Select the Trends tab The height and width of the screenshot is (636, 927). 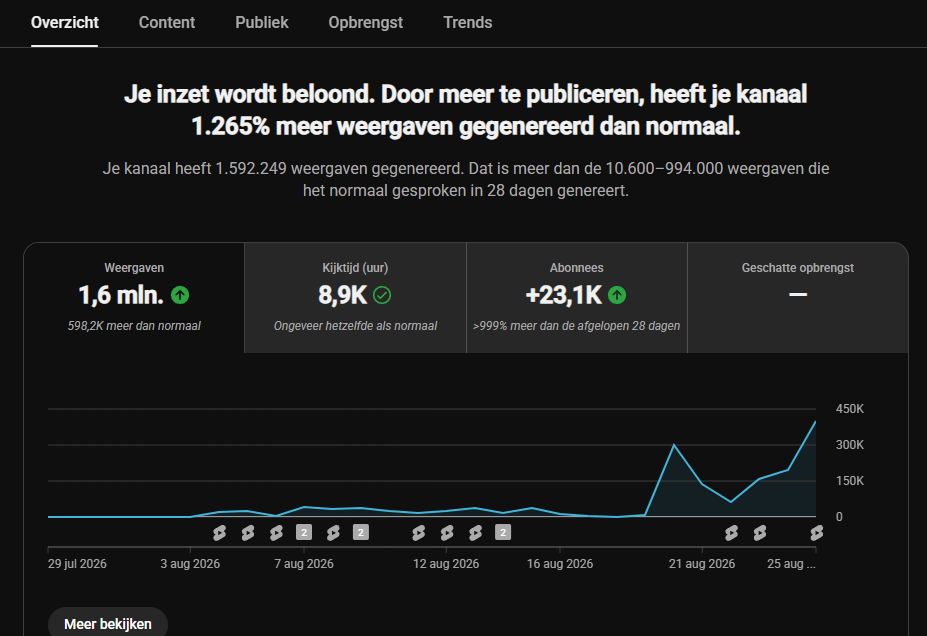(x=468, y=22)
